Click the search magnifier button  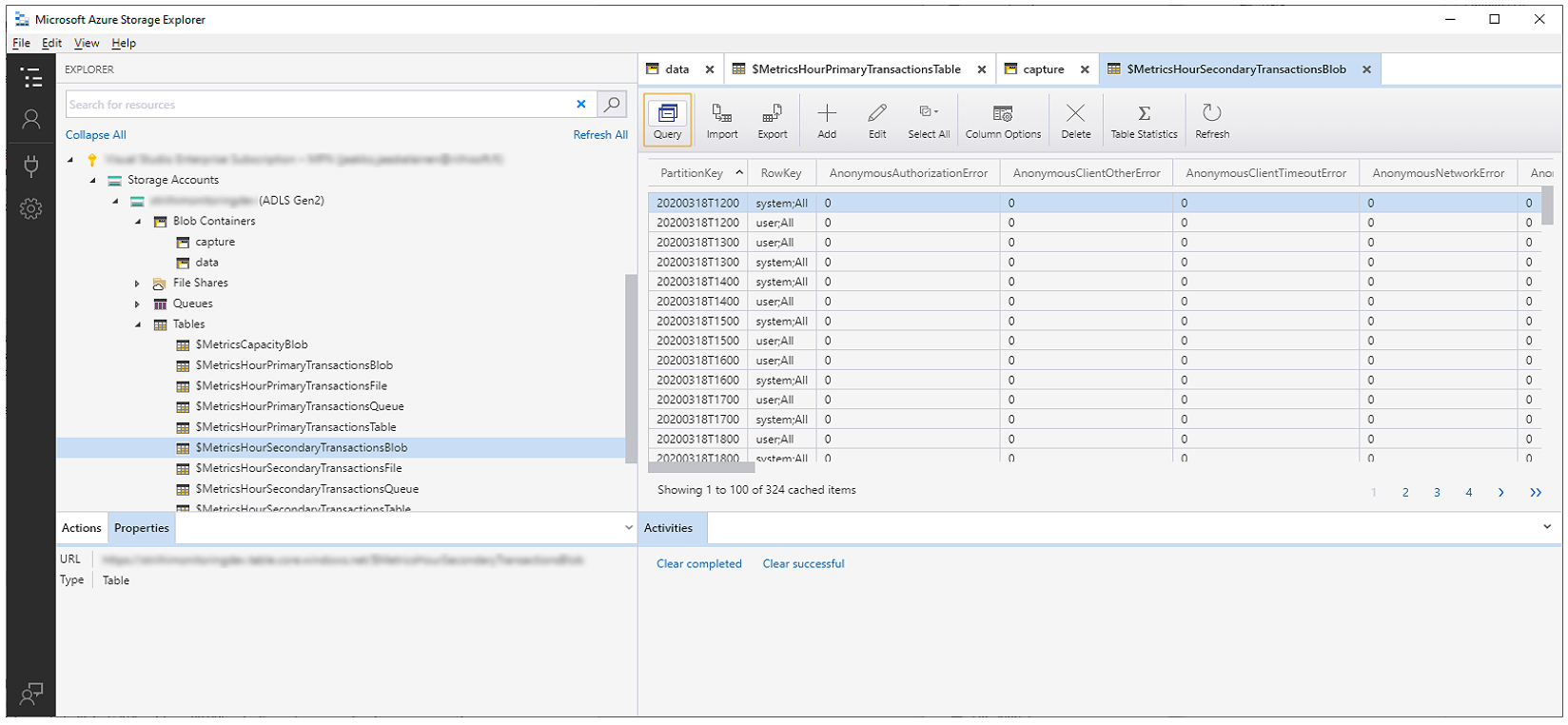click(x=613, y=104)
